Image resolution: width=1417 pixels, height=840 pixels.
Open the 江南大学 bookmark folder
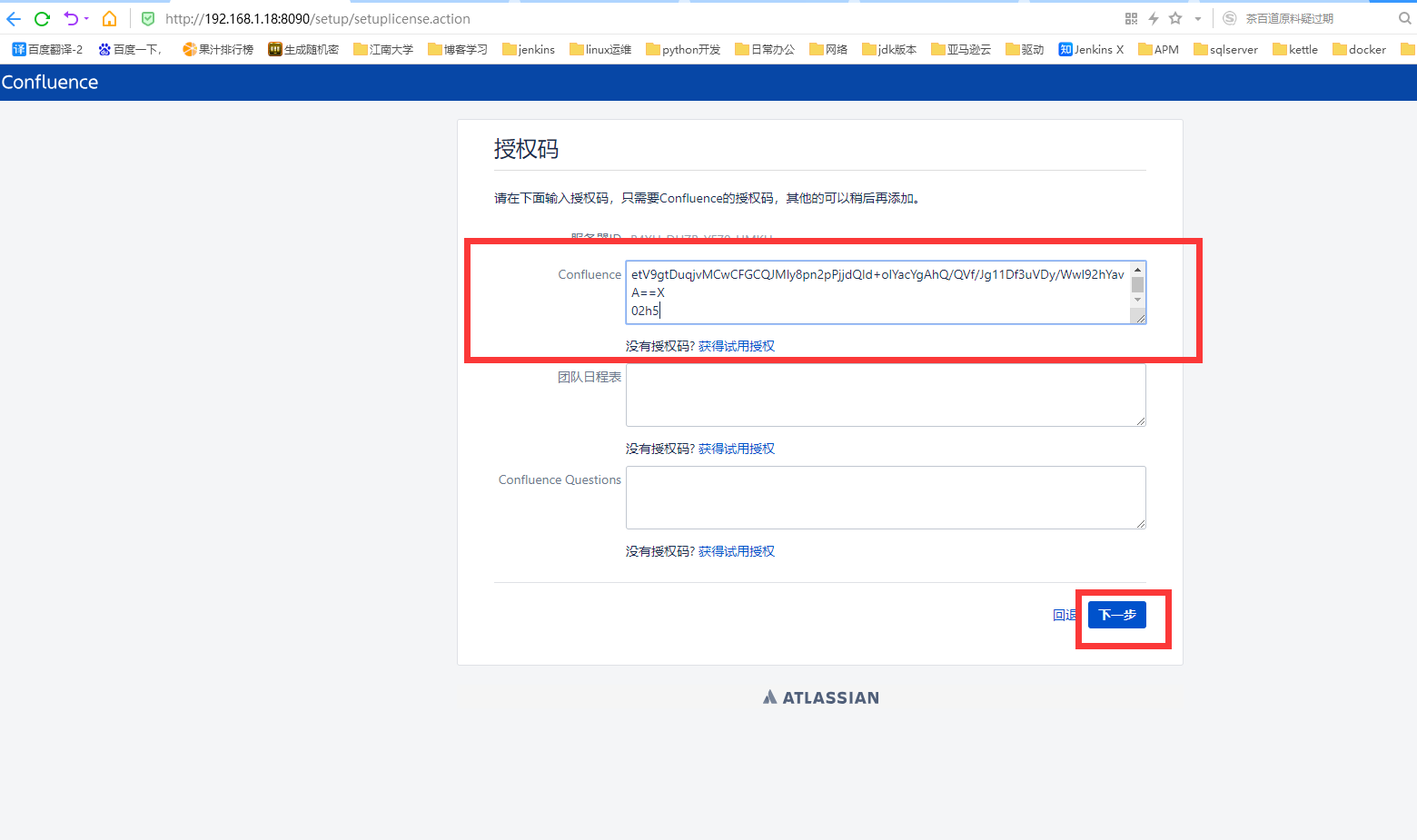383,49
